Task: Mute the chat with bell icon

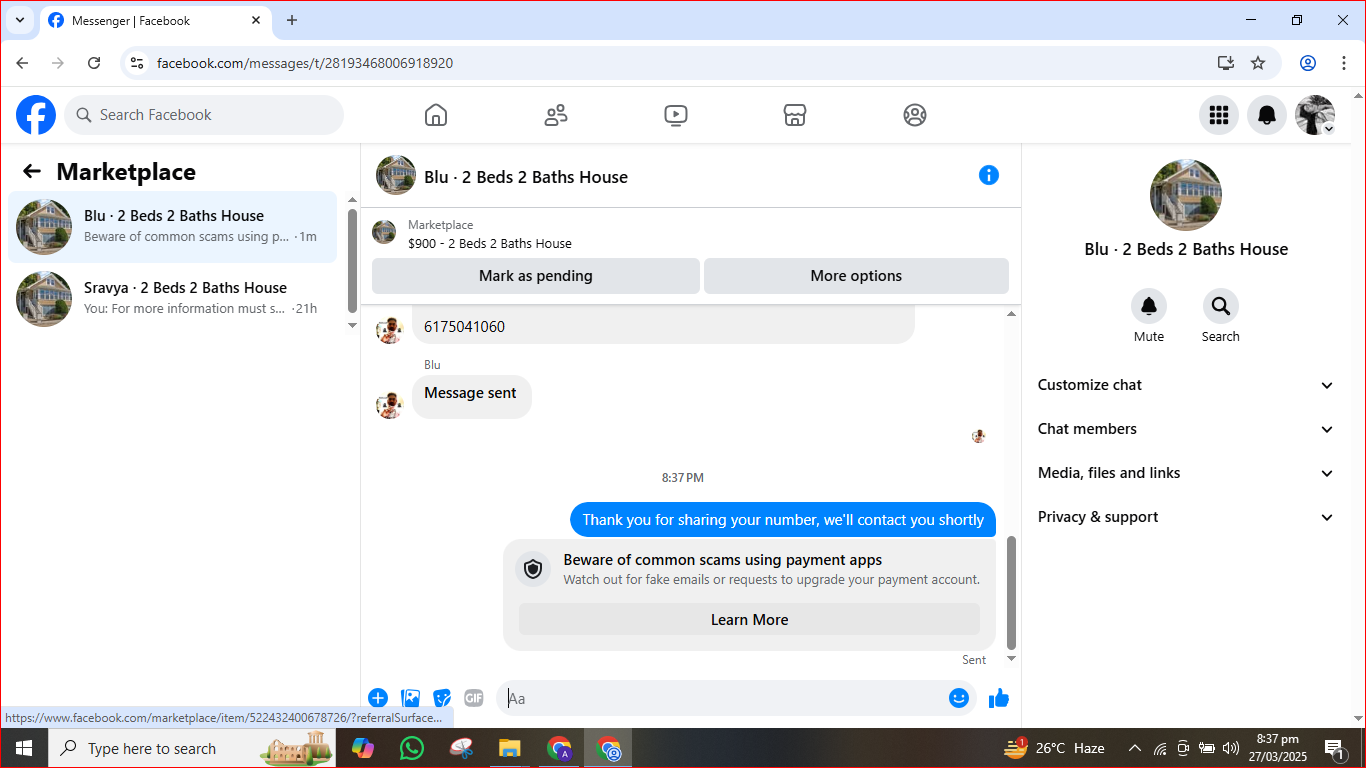Action: [1149, 306]
